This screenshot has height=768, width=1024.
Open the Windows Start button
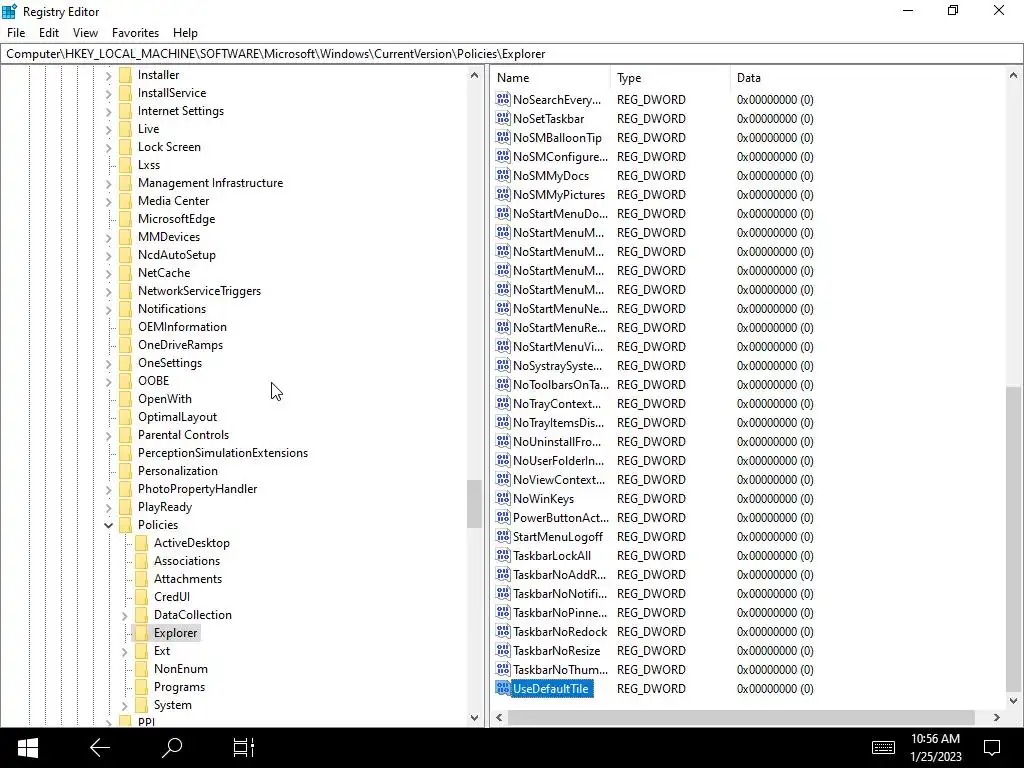(x=27, y=748)
